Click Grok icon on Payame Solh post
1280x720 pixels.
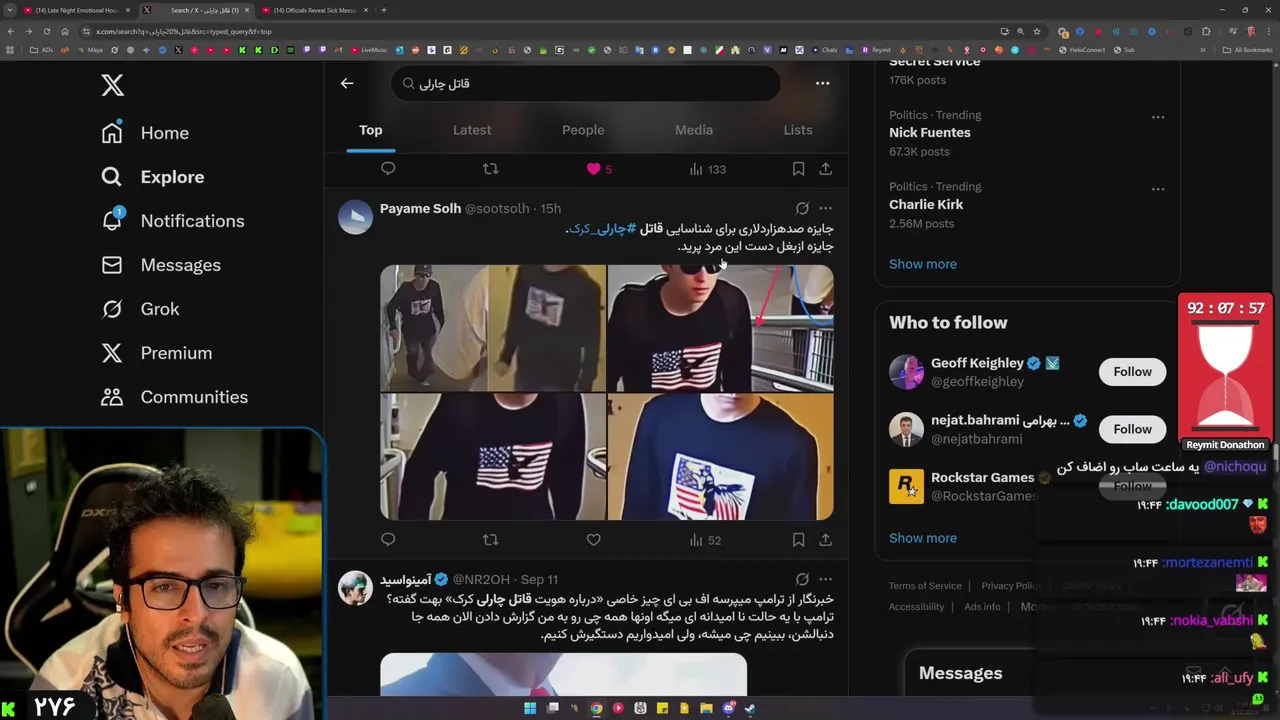[802, 209]
